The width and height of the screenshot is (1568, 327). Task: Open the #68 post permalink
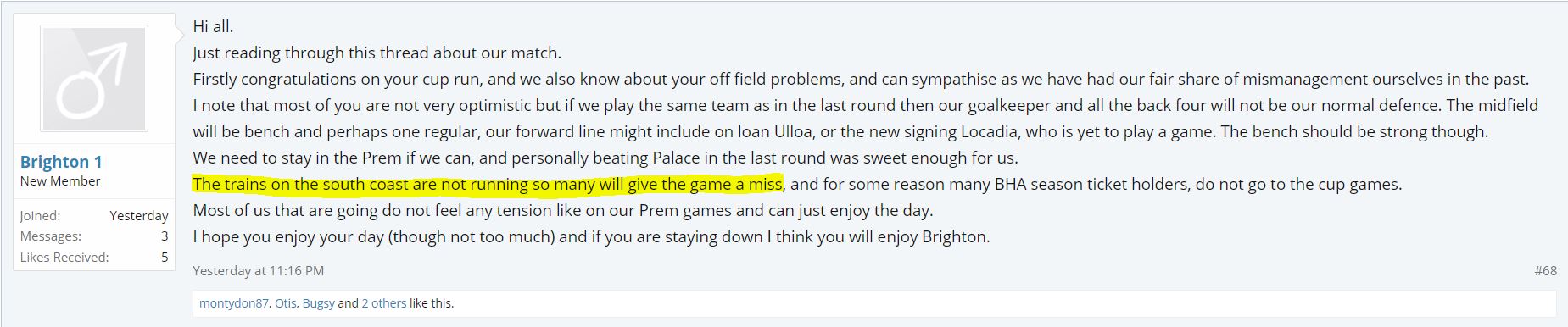pos(1545,271)
